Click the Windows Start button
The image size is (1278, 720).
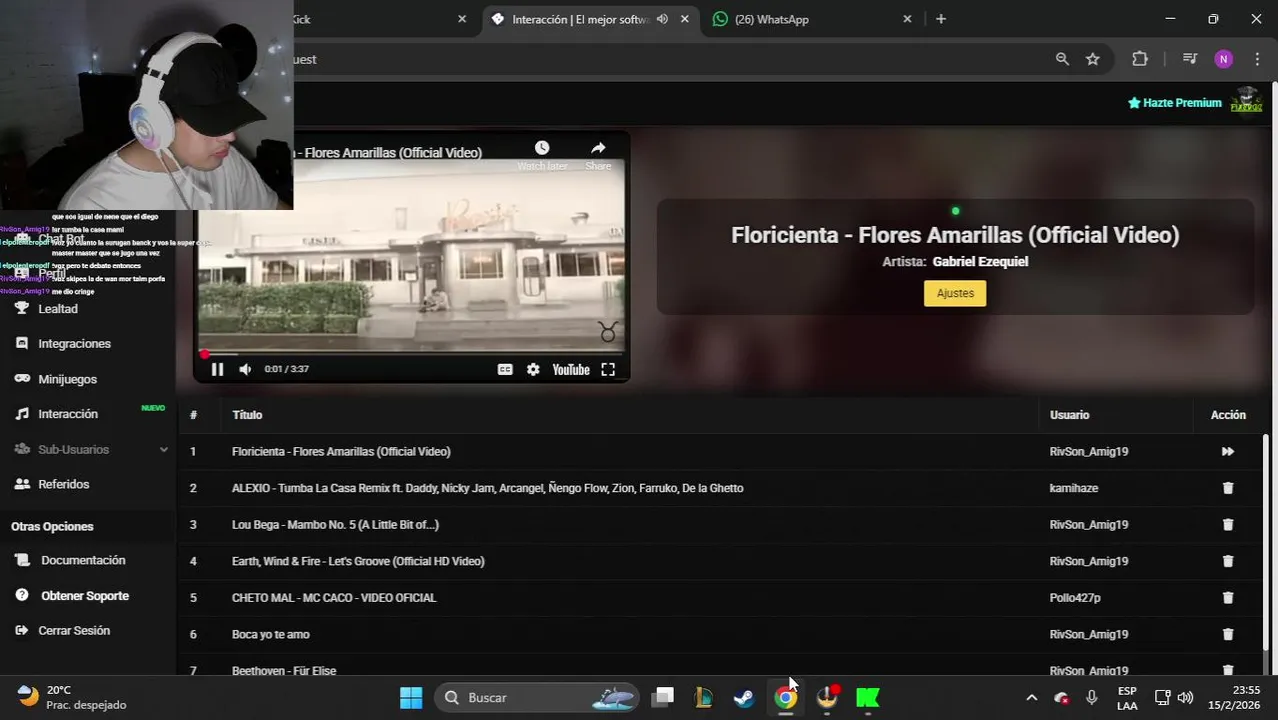(411, 698)
